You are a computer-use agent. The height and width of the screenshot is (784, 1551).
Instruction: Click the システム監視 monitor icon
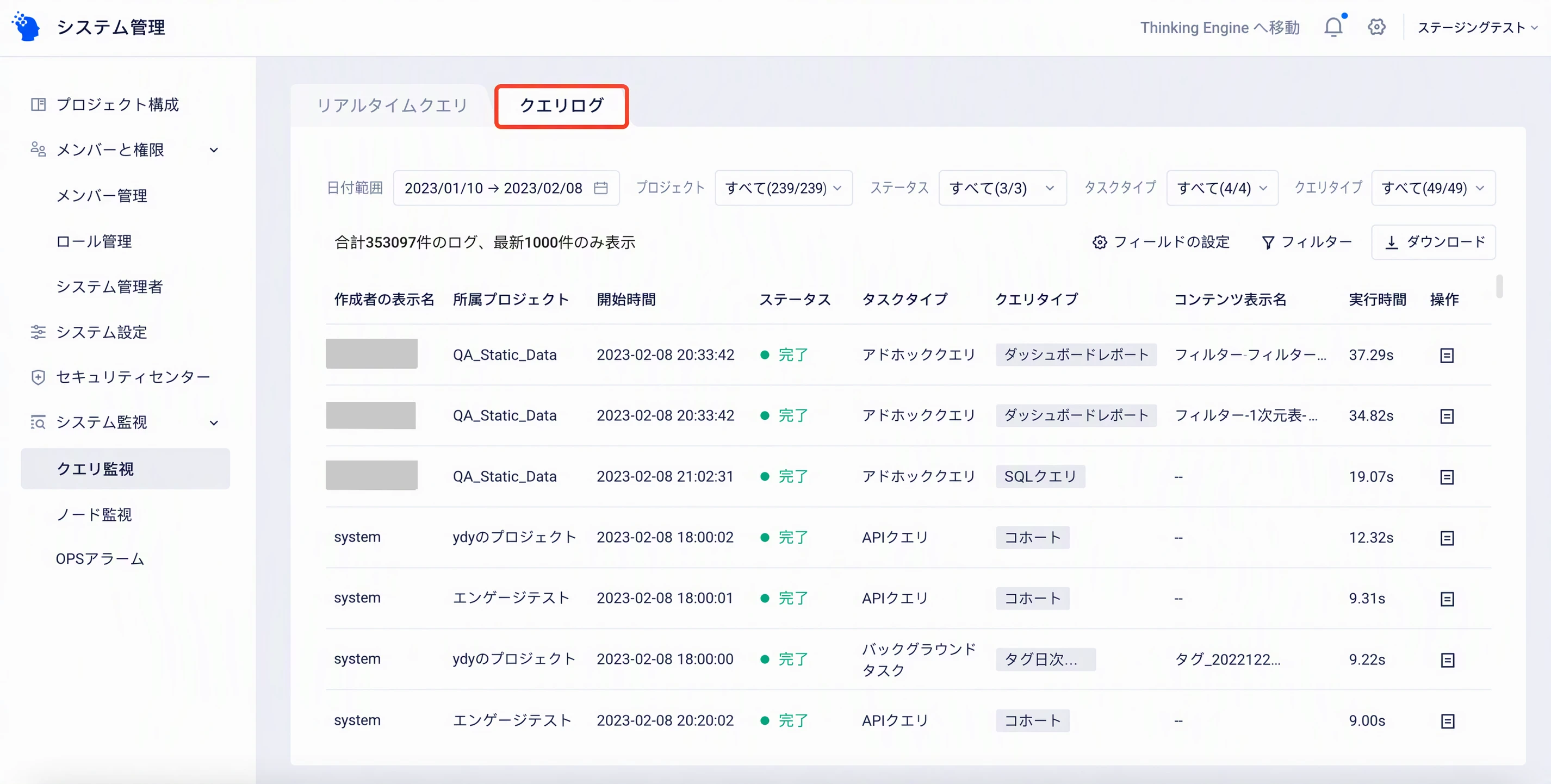click(x=38, y=422)
